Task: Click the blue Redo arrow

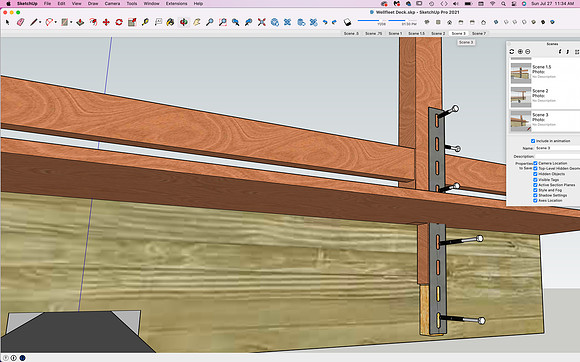Action: point(334,23)
